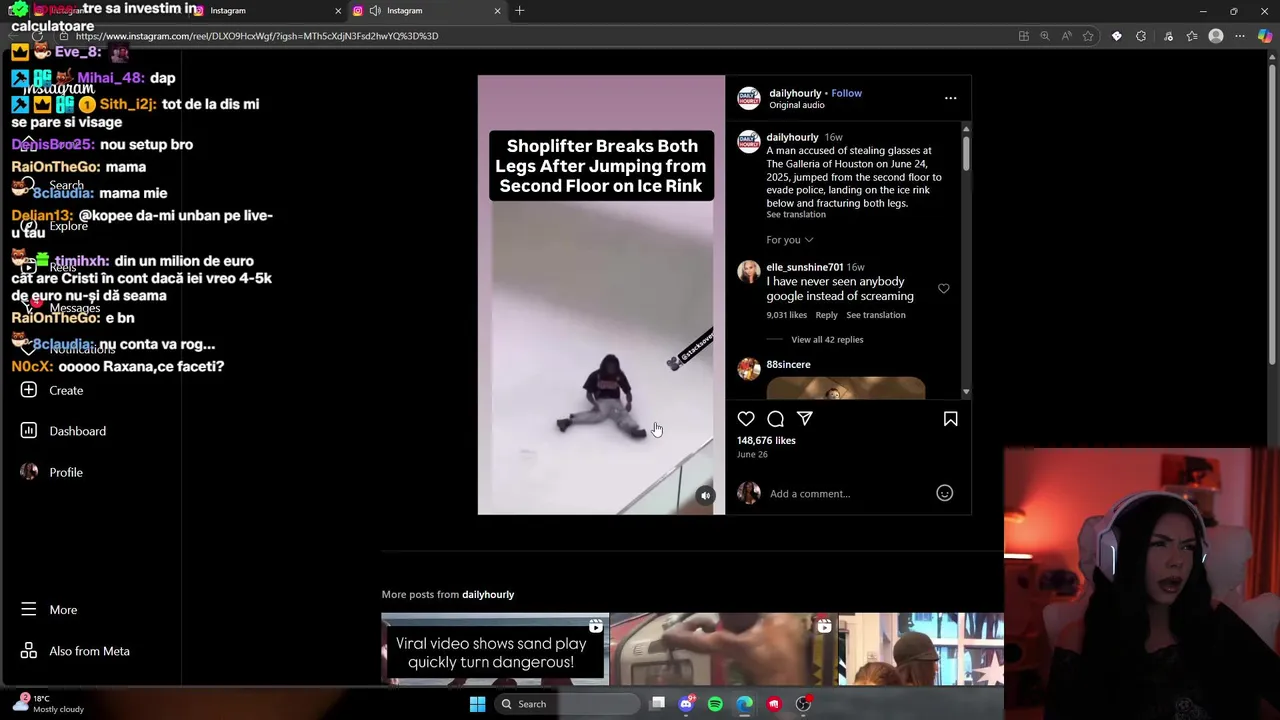Open Create in the Instagram sidebar
The image size is (1280, 720).
click(x=52, y=390)
